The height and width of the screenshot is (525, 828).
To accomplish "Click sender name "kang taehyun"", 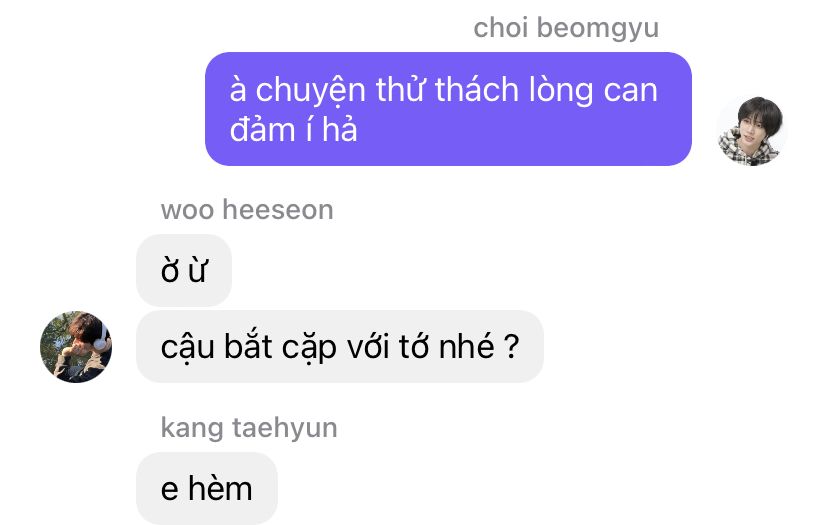I will click(249, 428).
